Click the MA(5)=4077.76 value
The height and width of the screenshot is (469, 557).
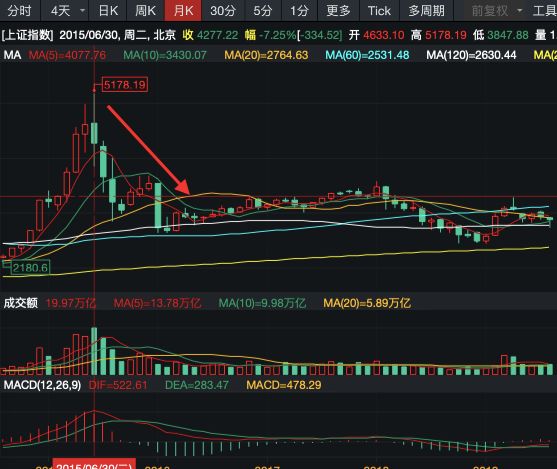point(67,55)
